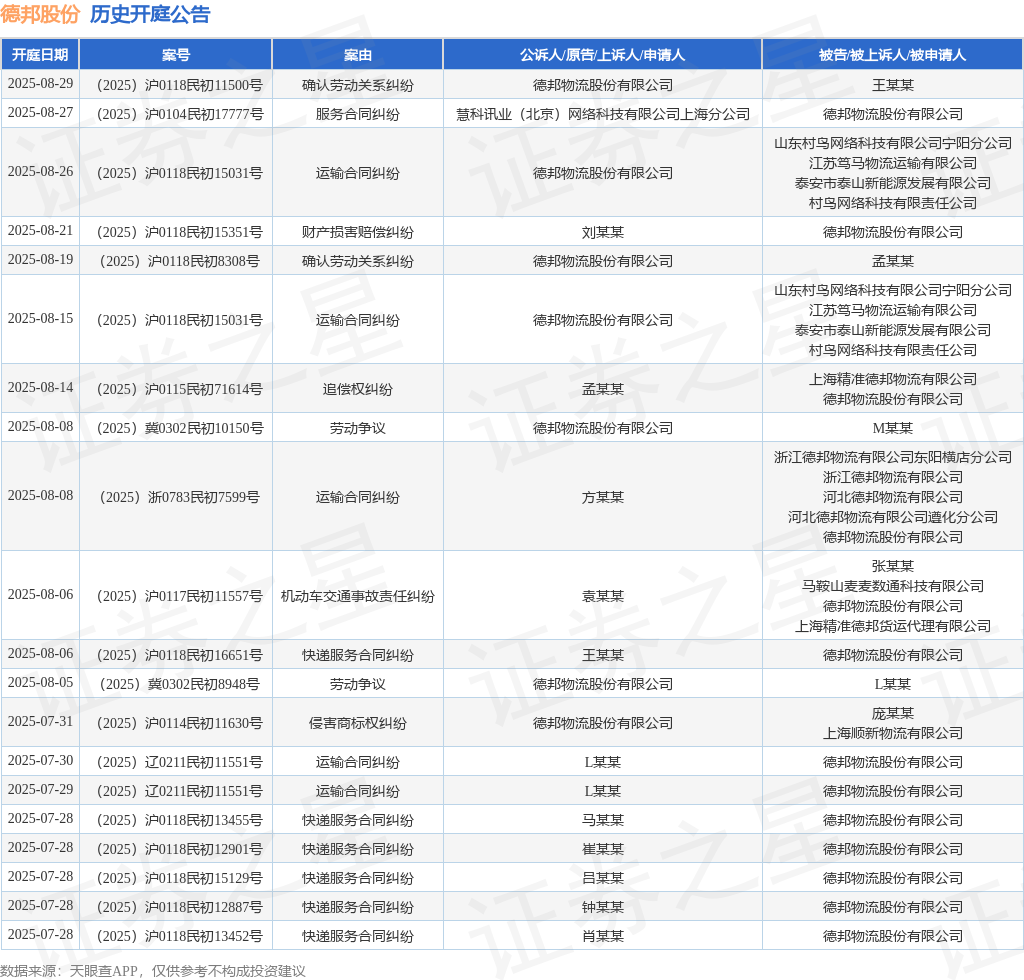Click defendant 孟某某 in the 2025-08-19 row
Screen dimensions: 1024x980
pos(892,261)
